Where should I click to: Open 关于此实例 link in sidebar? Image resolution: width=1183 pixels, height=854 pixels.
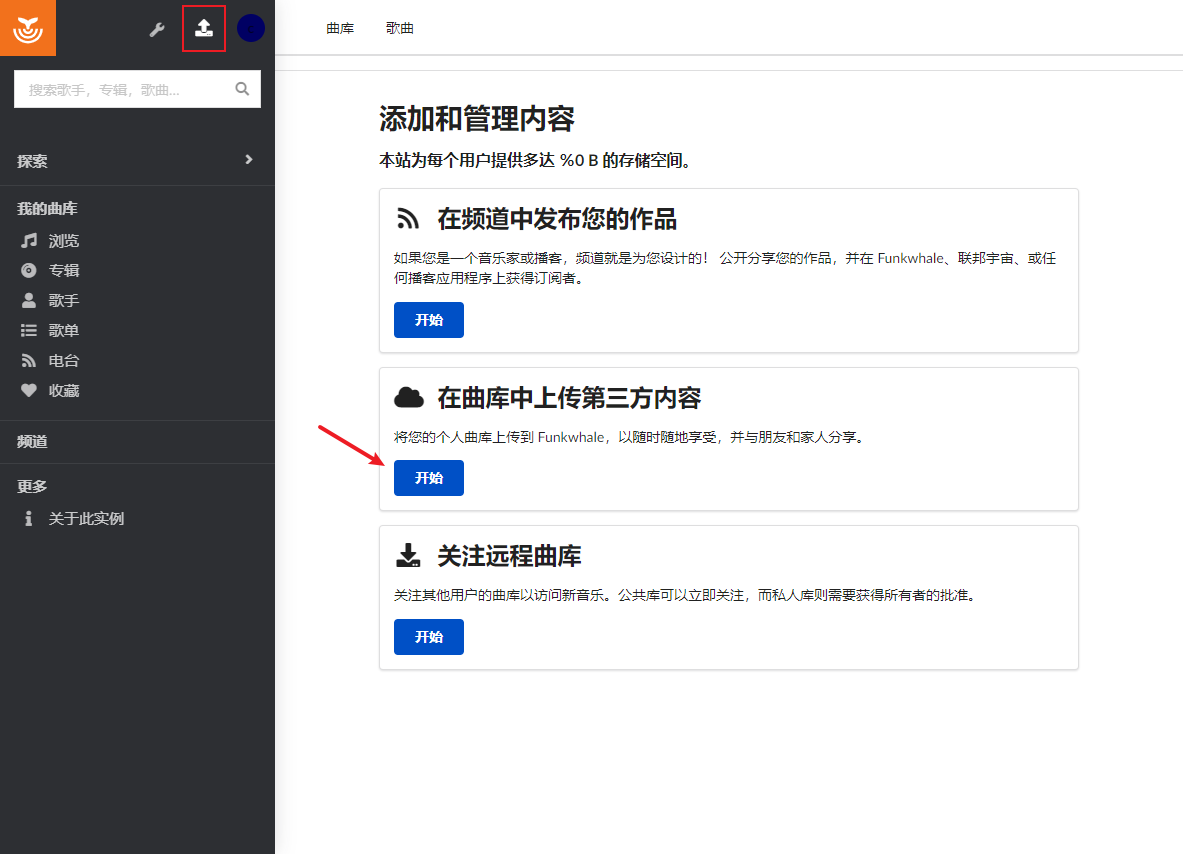(86, 518)
